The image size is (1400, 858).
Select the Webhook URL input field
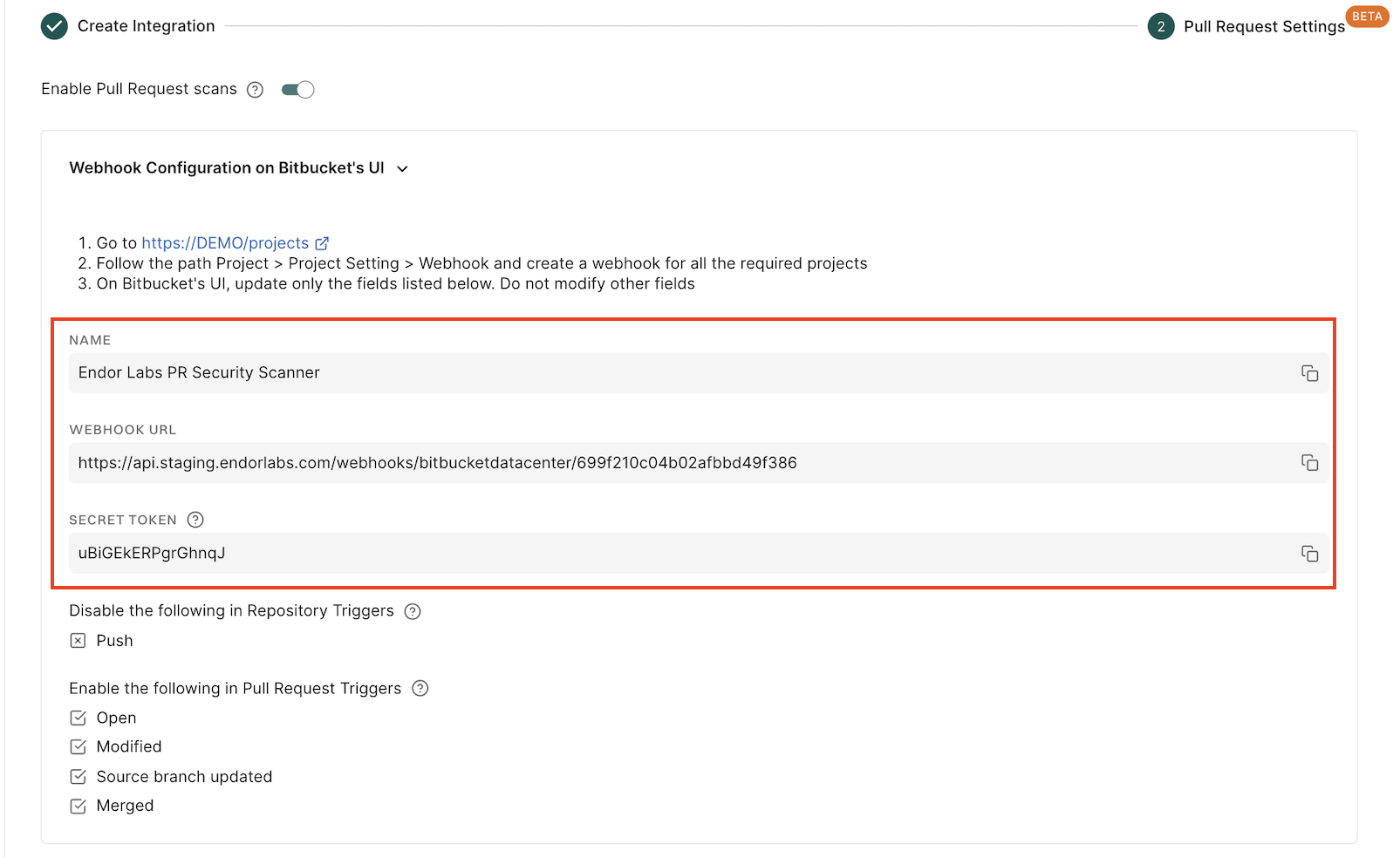(611, 463)
